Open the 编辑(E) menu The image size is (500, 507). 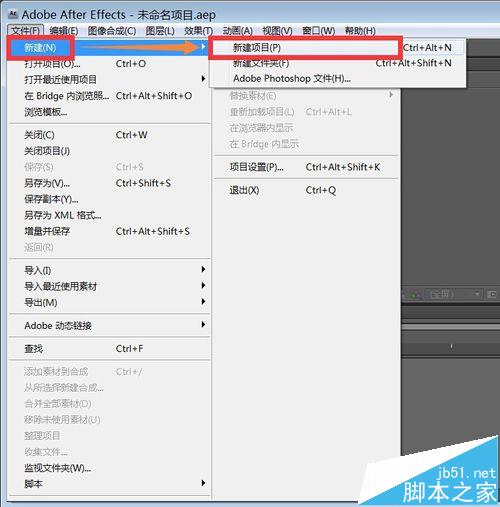tap(64, 31)
